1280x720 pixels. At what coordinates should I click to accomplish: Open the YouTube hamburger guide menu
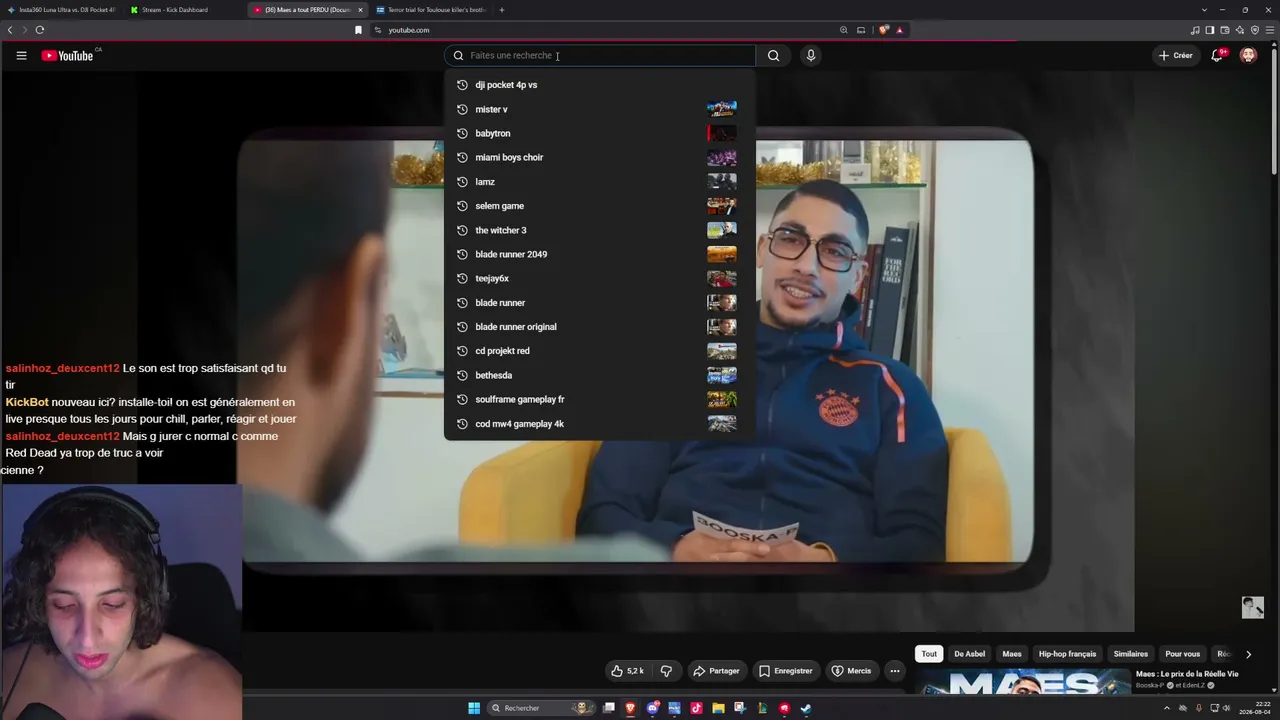coord(21,56)
